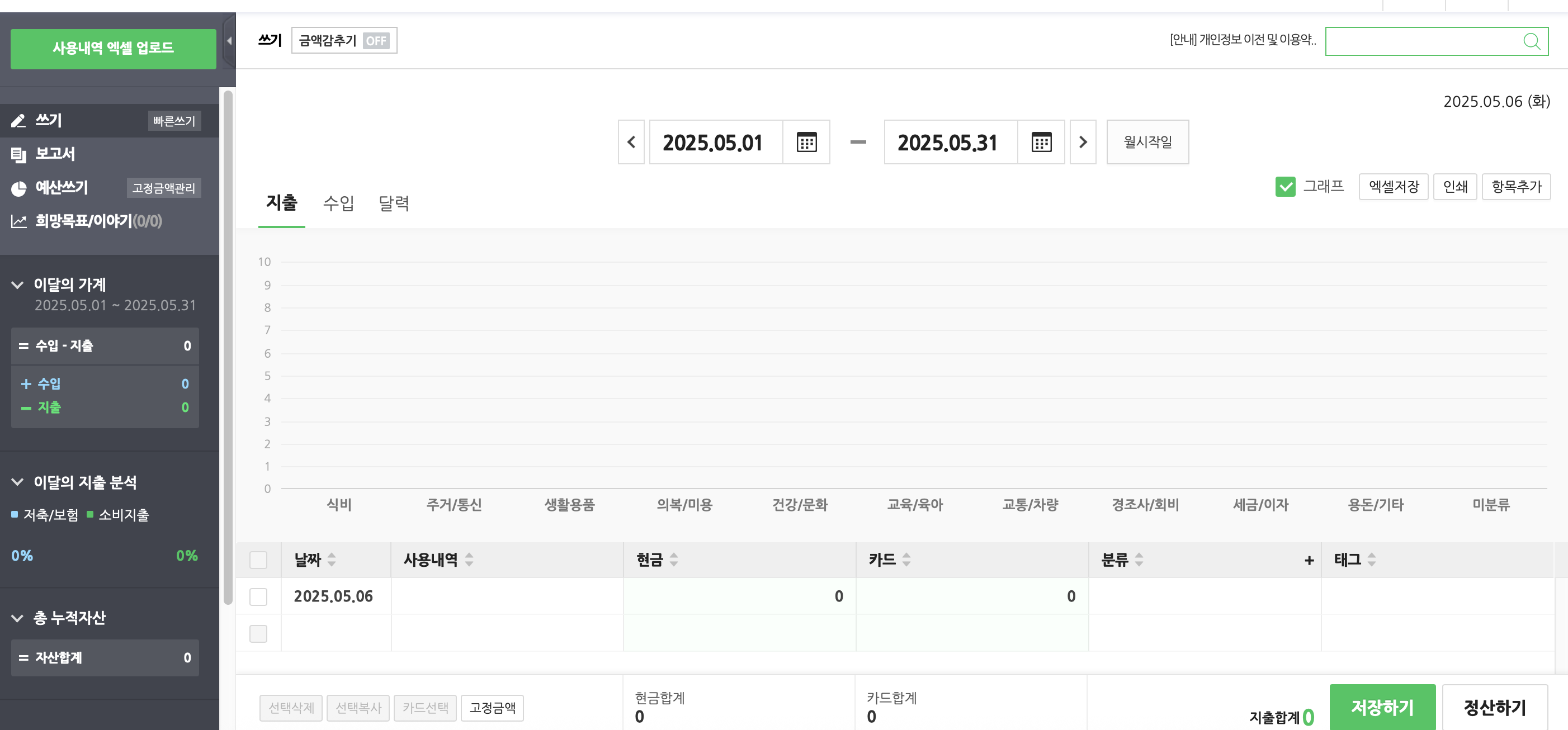Check the 2025.05.06 row checkbox

point(258,597)
